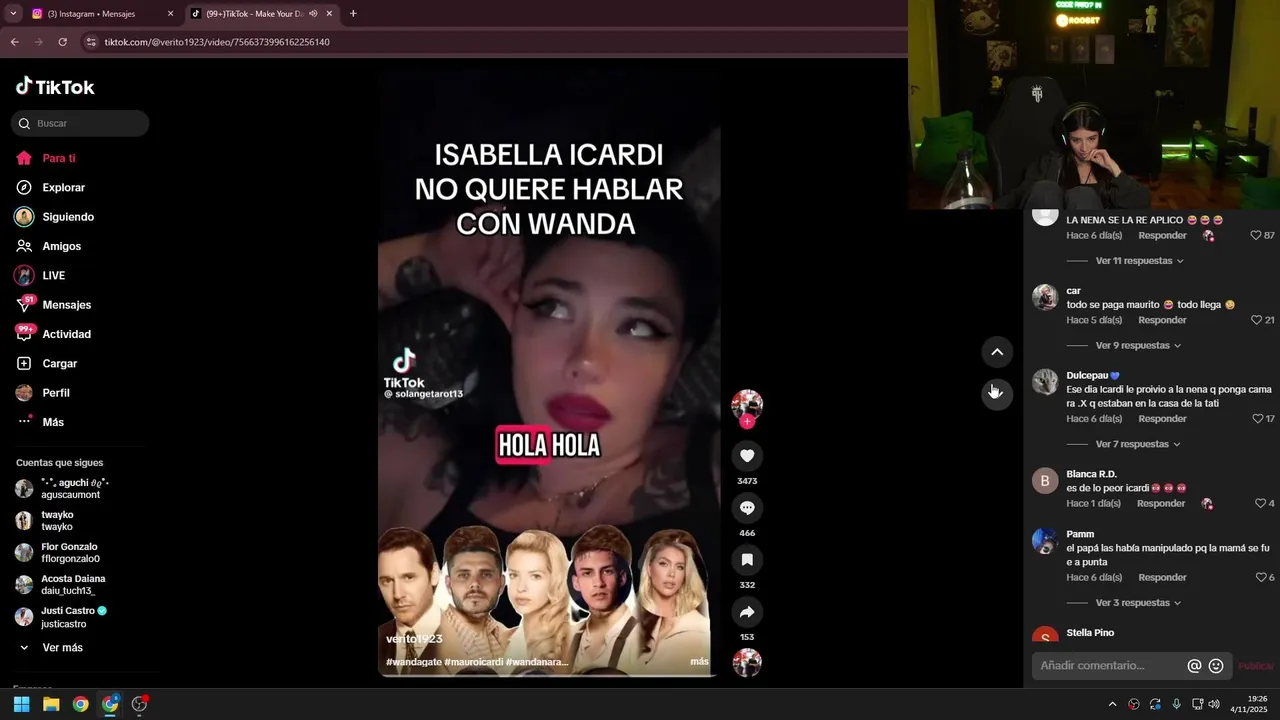Expand caption with más link
The image size is (1280, 720).
pyautogui.click(x=699, y=662)
